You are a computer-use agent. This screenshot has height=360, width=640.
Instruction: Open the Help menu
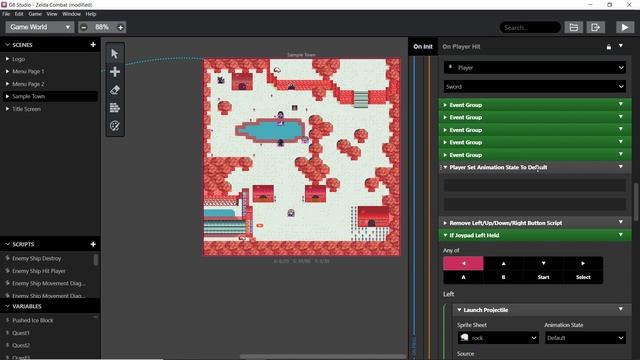pyautogui.click(x=91, y=14)
